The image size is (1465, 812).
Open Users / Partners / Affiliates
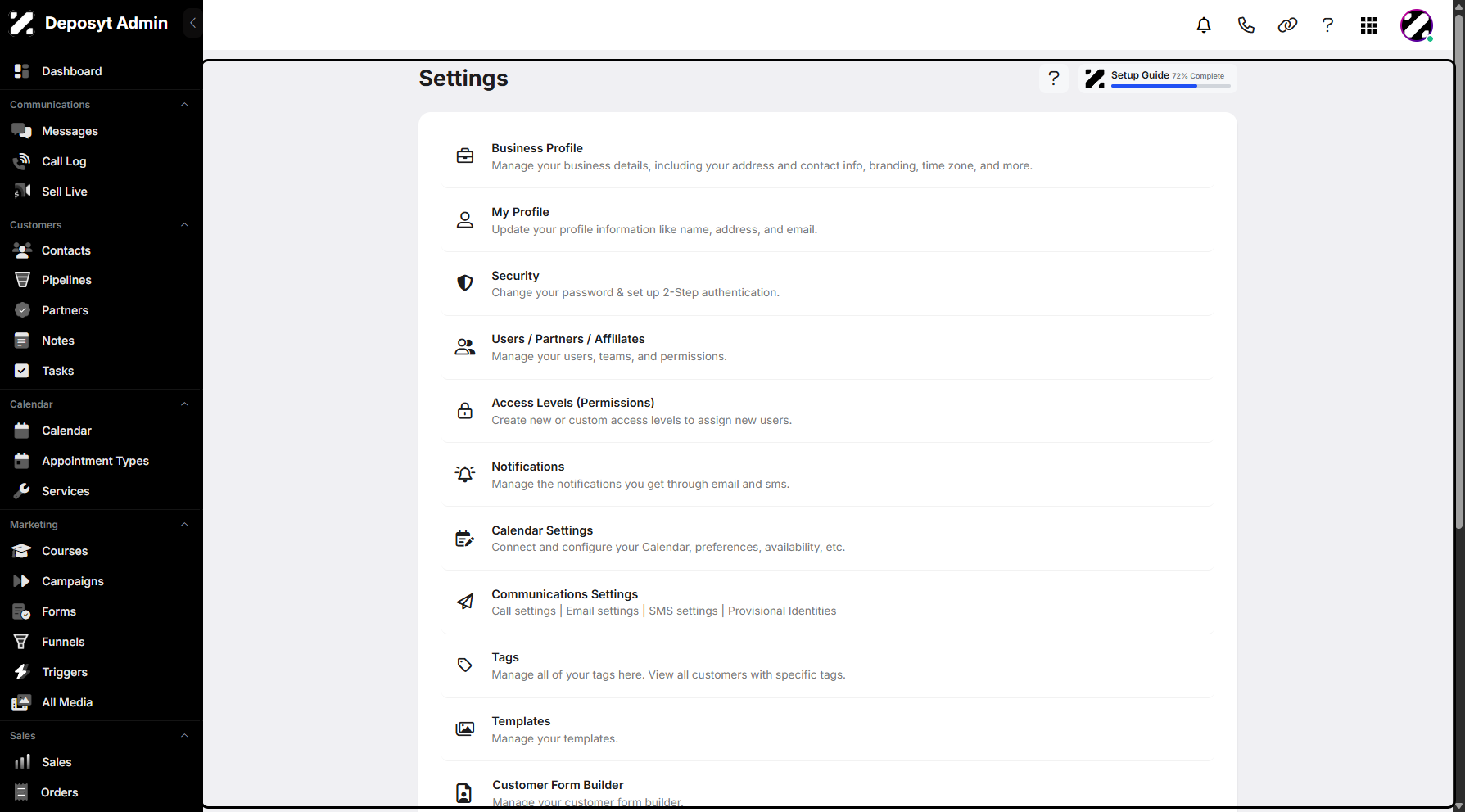point(827,347)
